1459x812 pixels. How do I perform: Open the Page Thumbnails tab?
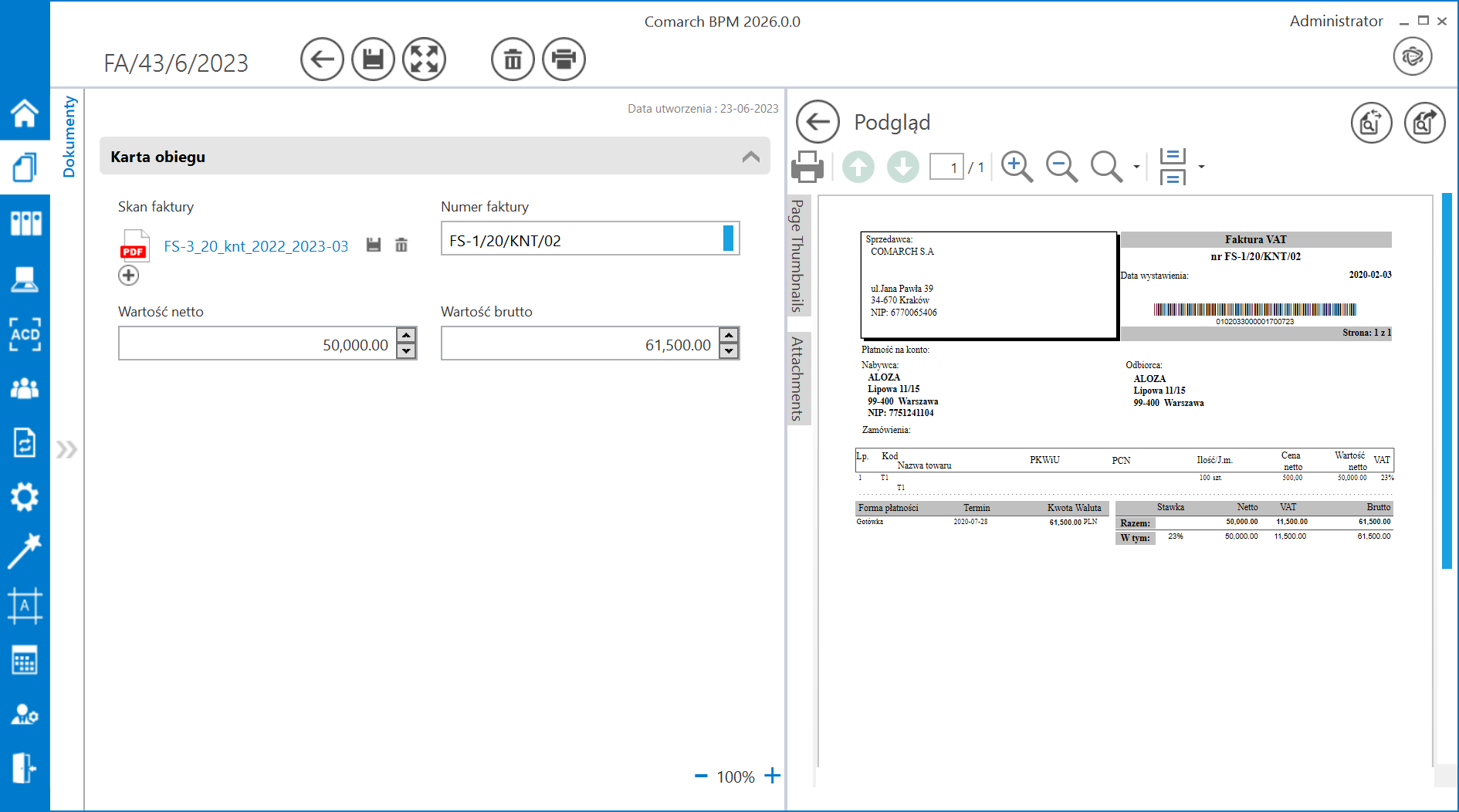click(x=797, y=255)
